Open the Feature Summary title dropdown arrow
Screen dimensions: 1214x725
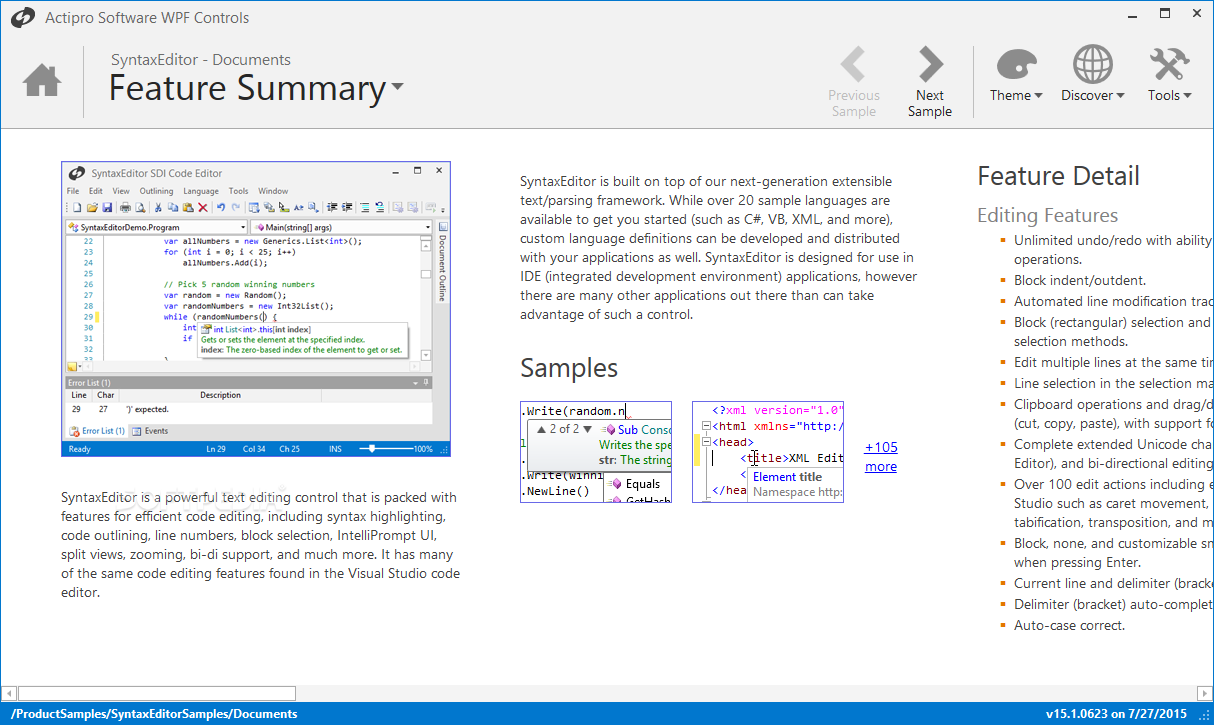coord(398,88)
